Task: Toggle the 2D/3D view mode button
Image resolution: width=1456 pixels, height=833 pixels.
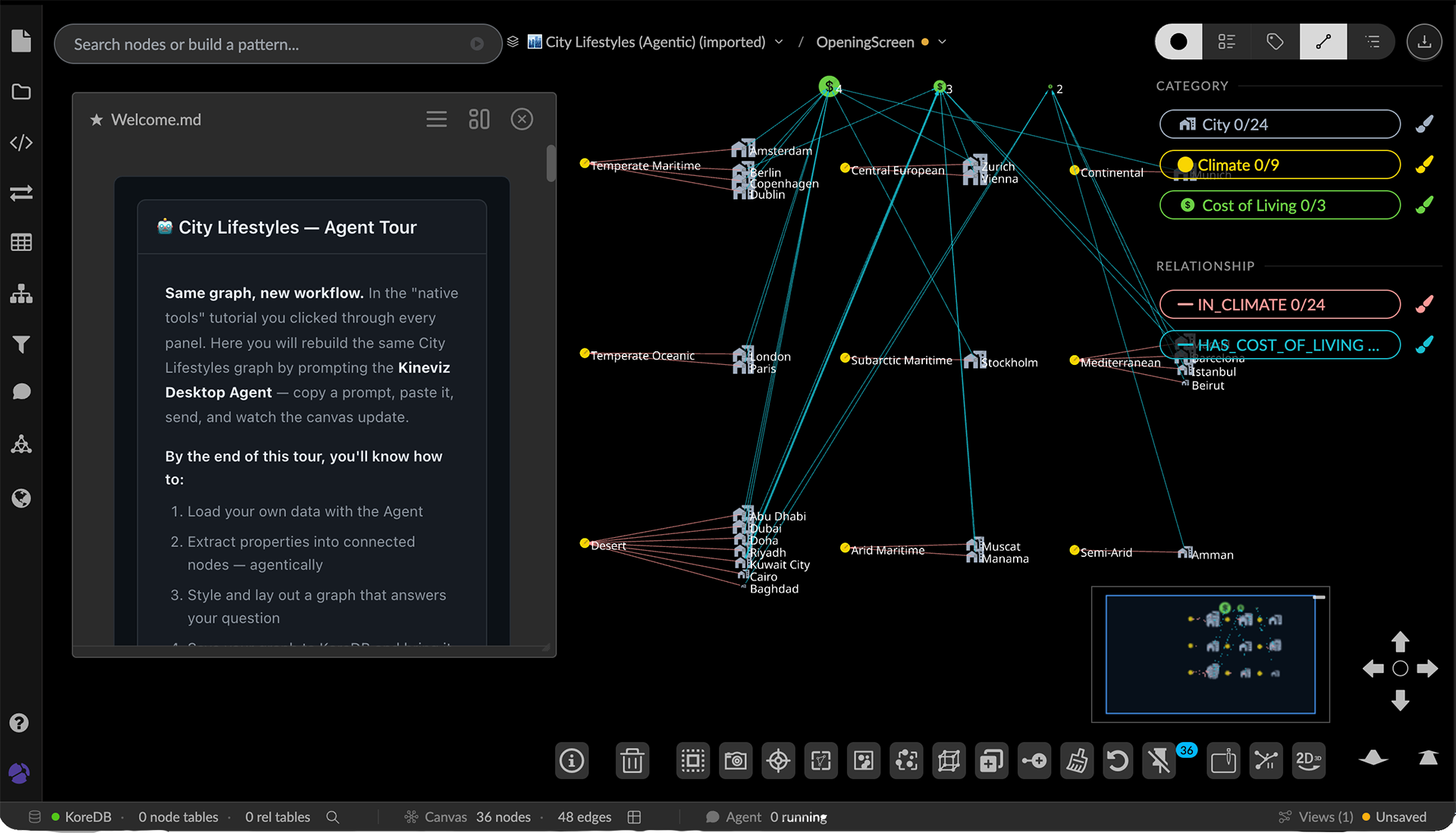Action: tap(1309, 760)
